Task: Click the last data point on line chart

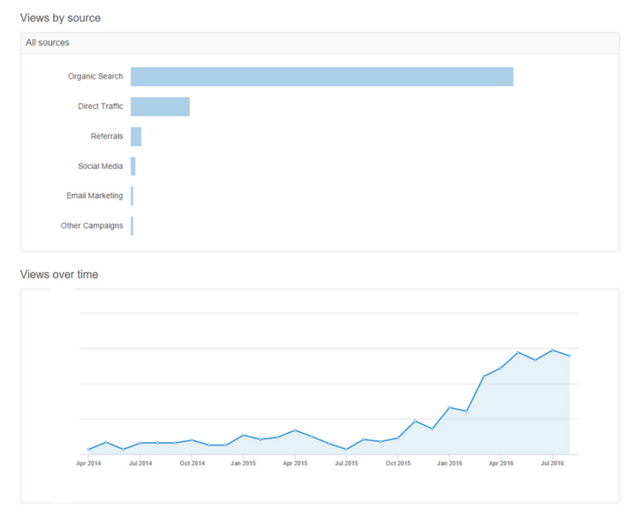Action: pos(569,356)
